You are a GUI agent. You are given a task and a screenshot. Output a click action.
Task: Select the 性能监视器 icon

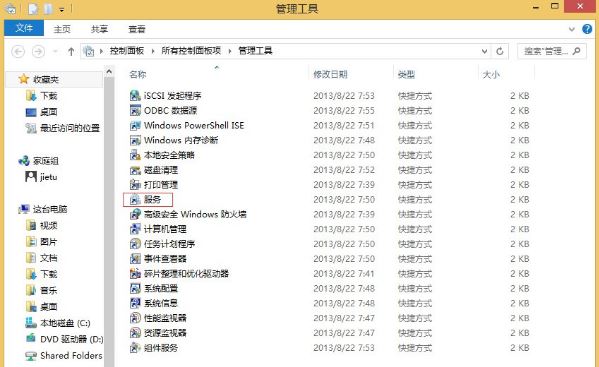point(135,318)
